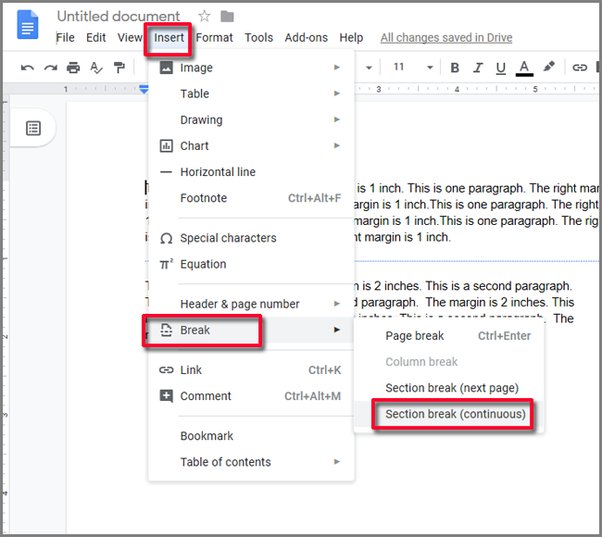Click the Undo toolbar icon

click(x=27, y=68)
